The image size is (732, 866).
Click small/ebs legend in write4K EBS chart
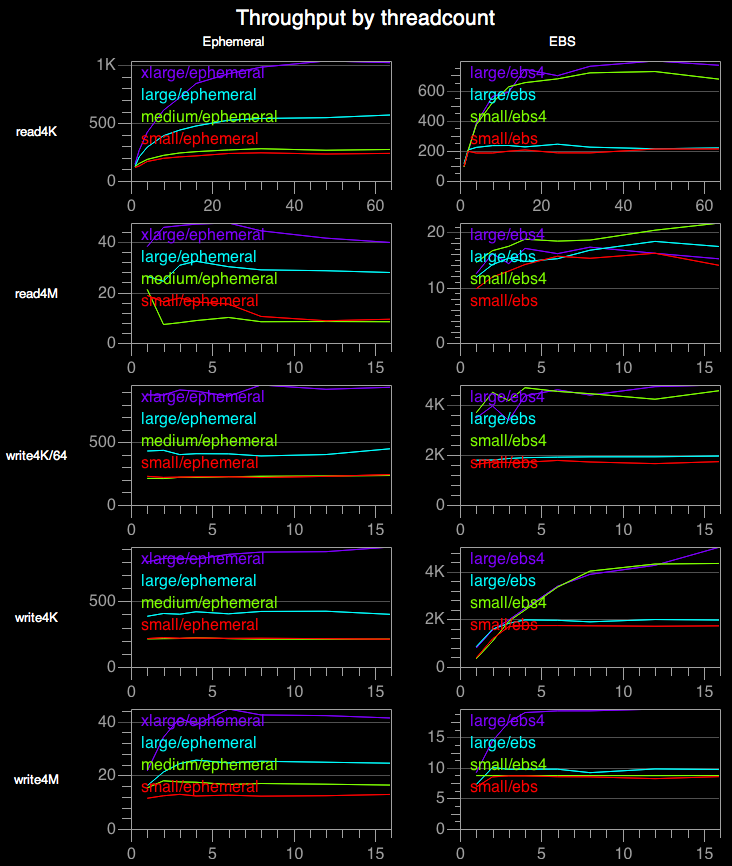pos(504,625)
